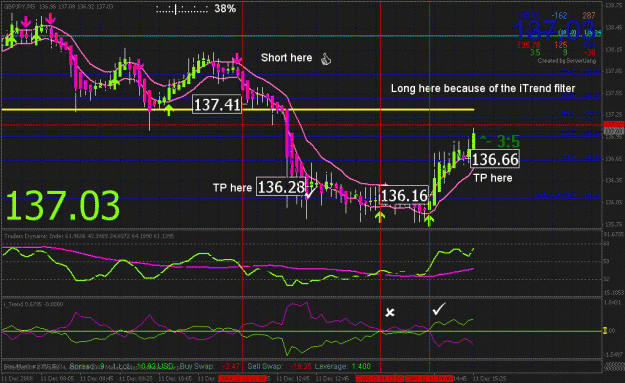Select the 'TP here' label next to 136.28
The width and height of the screenshot is (625, 383).
click(232, 188)
